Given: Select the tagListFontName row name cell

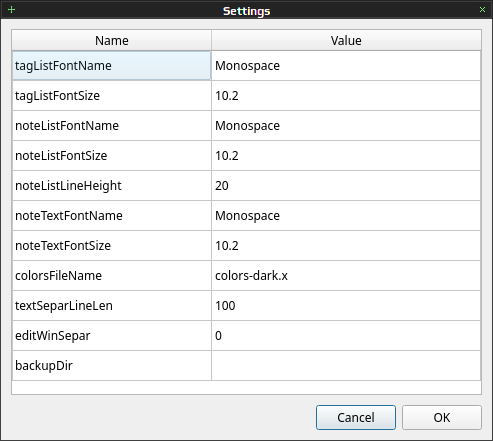Looking at the screenshot, I should [112, 66].
